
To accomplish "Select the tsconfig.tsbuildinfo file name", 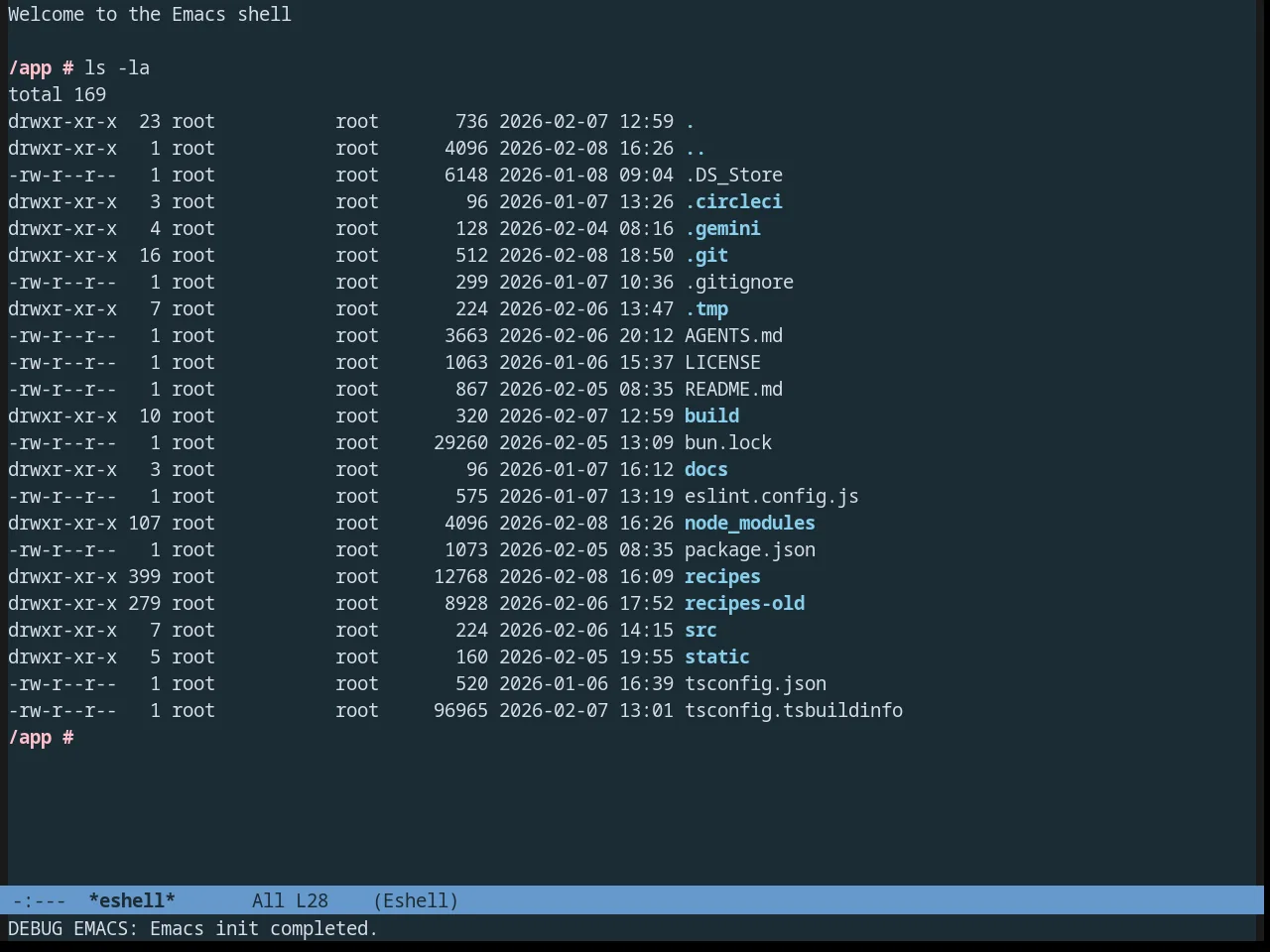I will pos(794,710).
